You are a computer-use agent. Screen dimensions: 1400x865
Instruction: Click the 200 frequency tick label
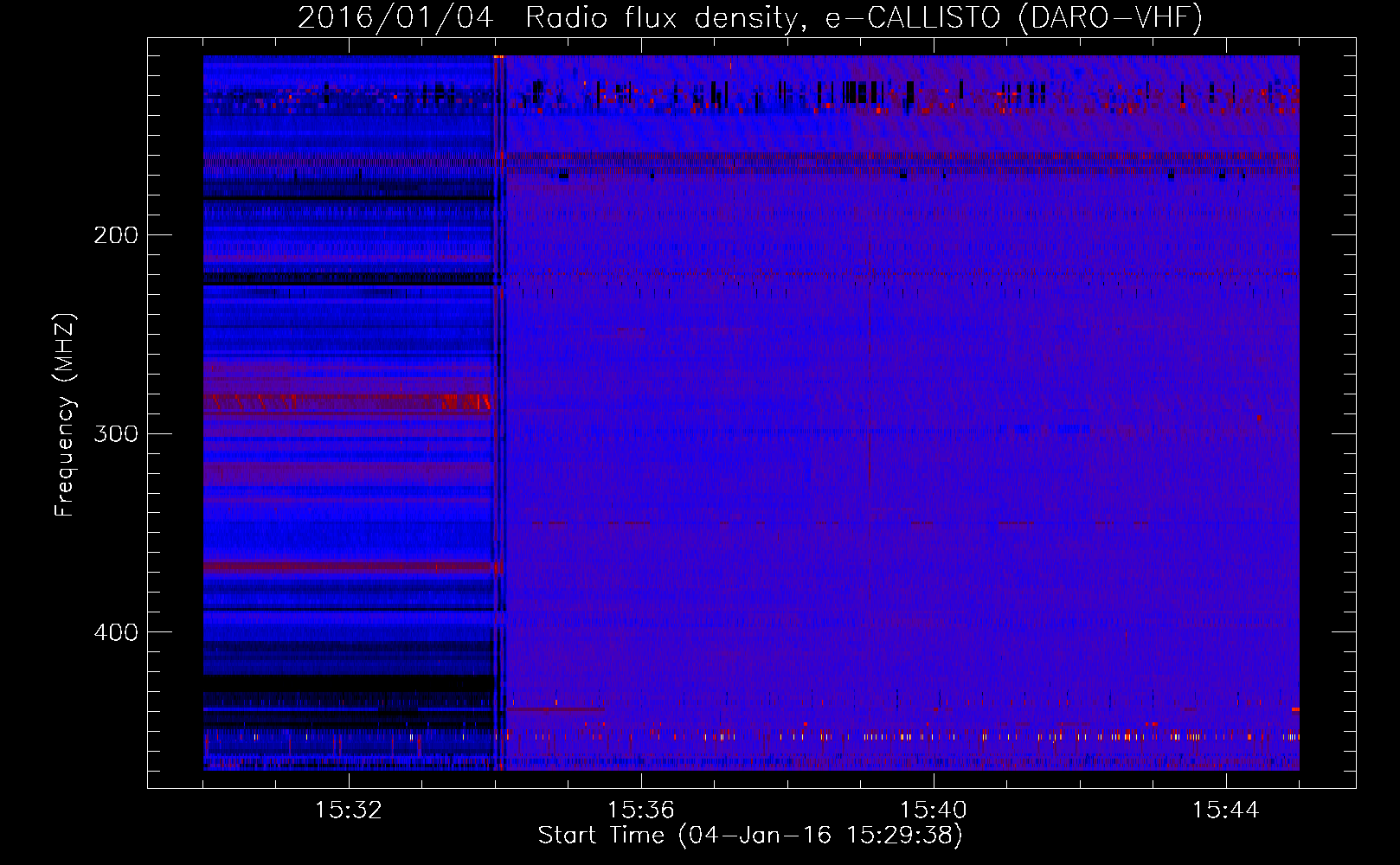(x=116, y=235)
